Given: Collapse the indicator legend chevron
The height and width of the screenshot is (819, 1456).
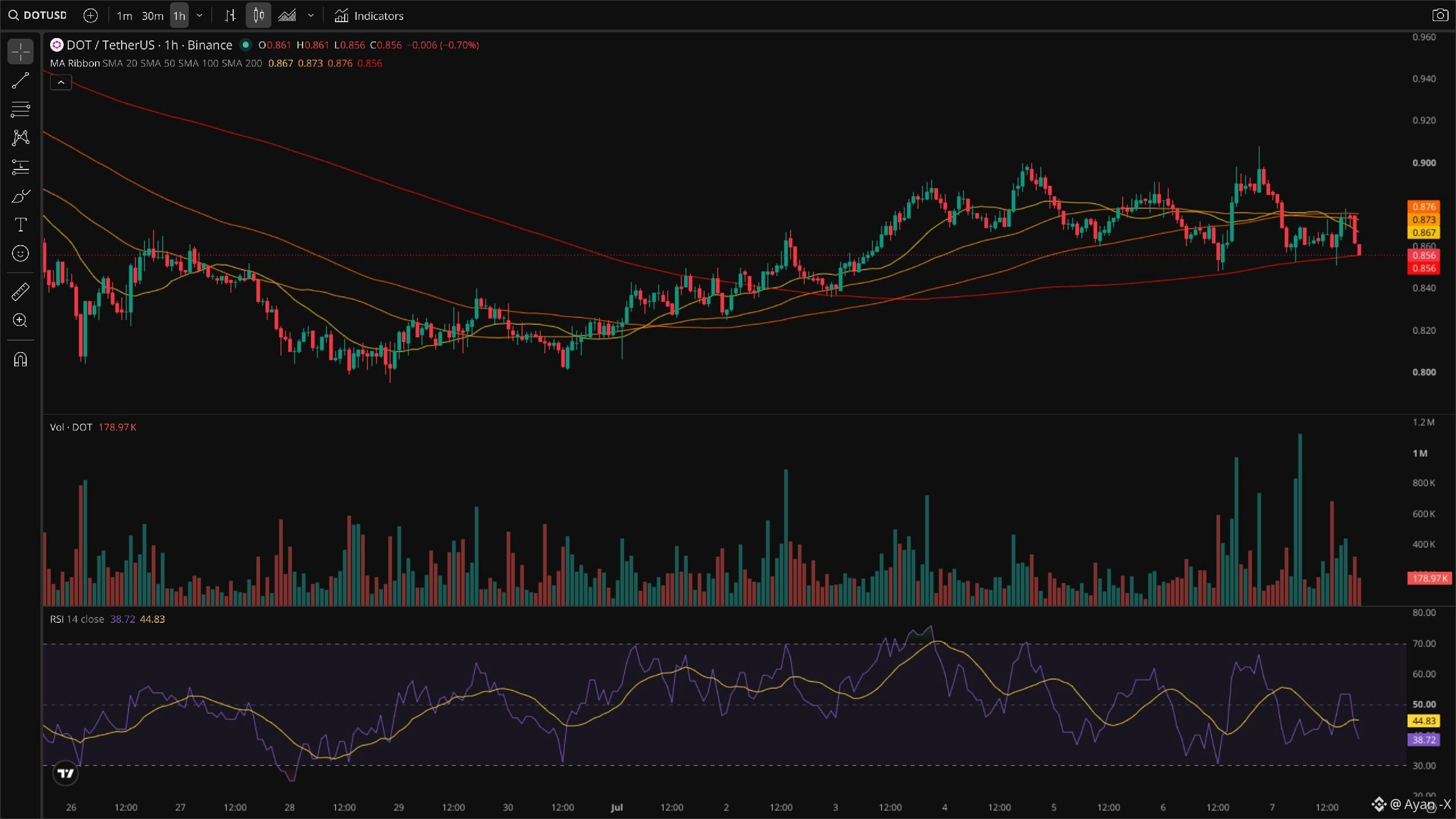Looking at the screenshot, I should [x=61, y=83].
